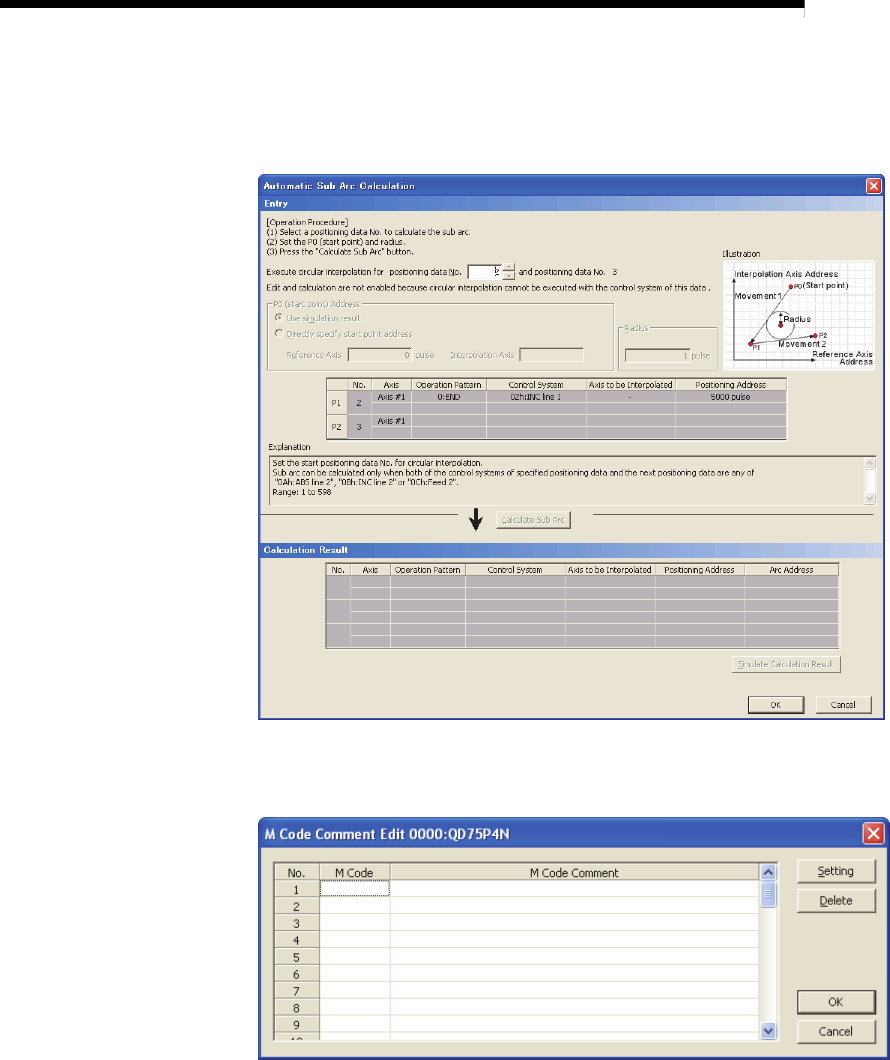Click the Calculate Sub Arc button
The image size is (890, 1060).
point(533,520)
